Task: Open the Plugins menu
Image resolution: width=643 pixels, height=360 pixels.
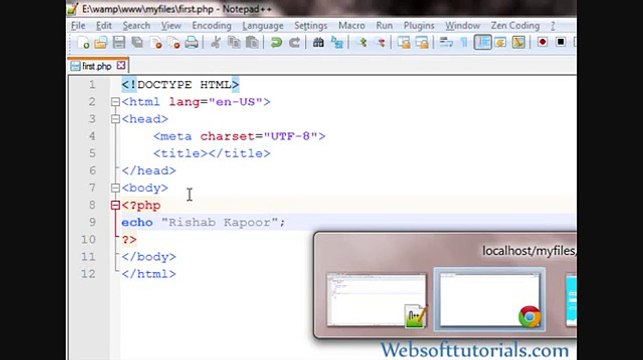Action: click(x=419, y=26)
